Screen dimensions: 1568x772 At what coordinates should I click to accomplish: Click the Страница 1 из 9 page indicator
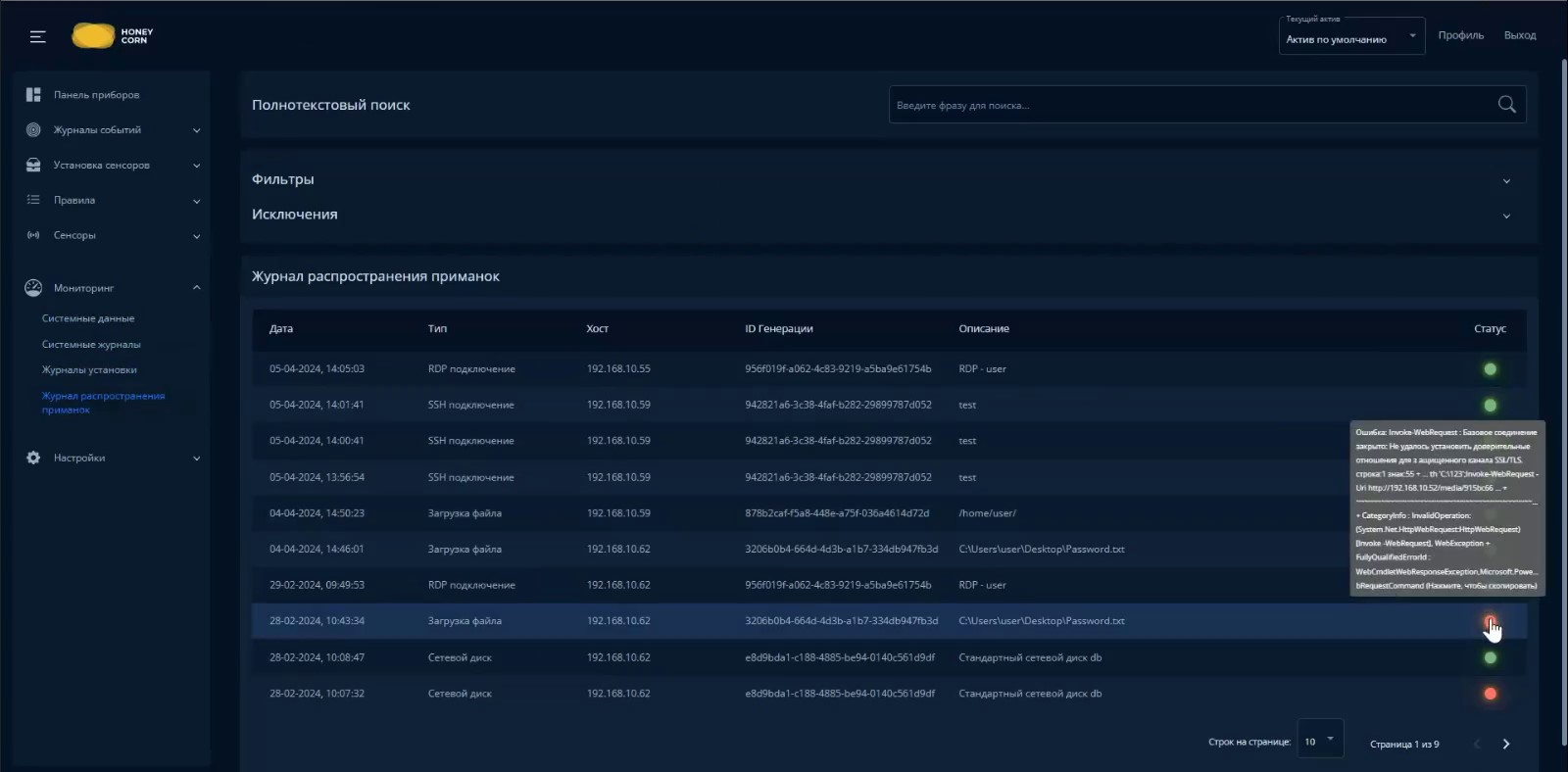[1404, 745]
